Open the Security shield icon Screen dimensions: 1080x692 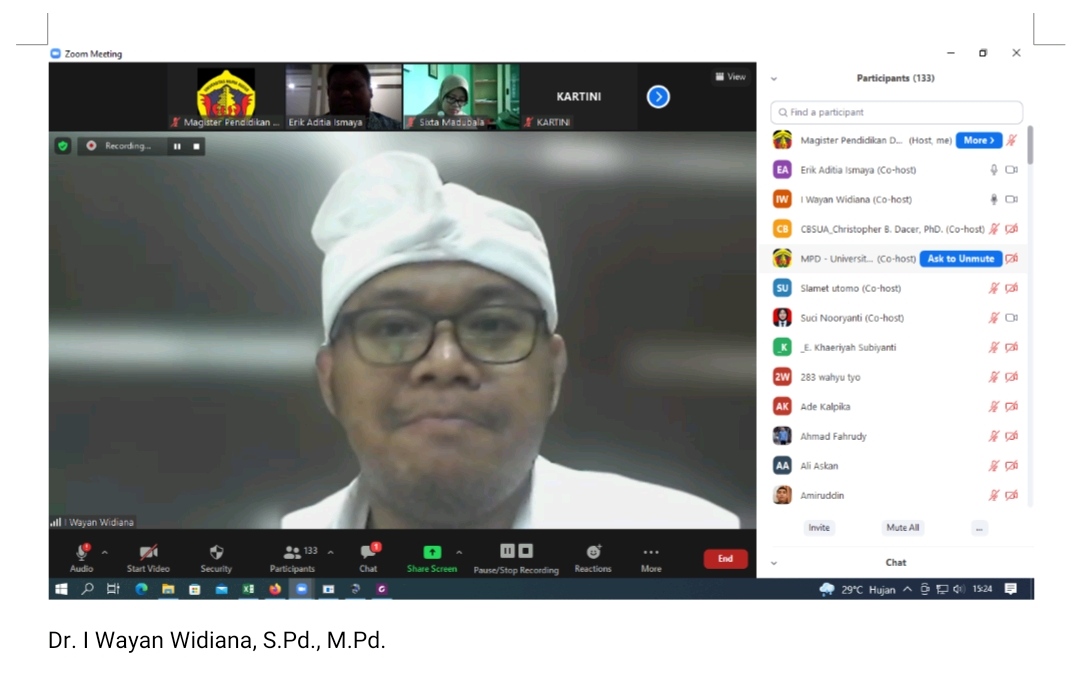pos(216,552)
